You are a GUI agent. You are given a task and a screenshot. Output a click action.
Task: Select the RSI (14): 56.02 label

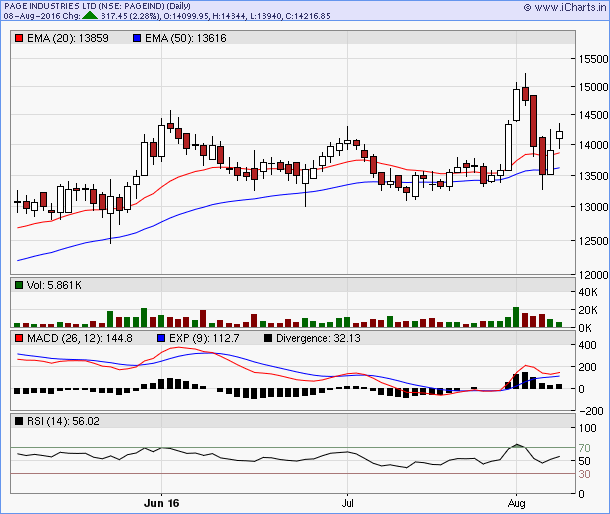63,421
